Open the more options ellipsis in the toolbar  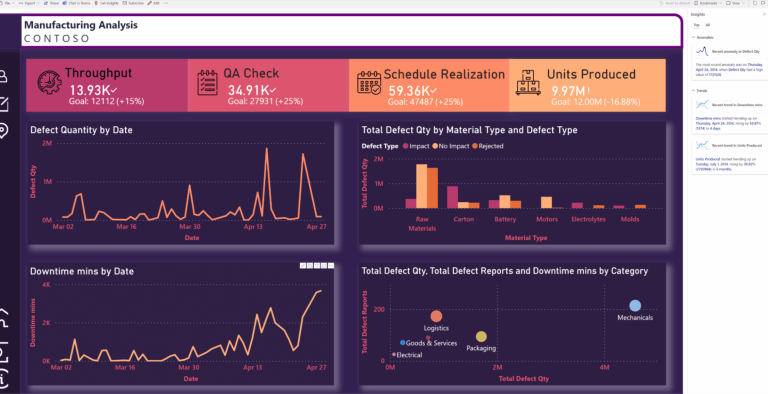tap(167, 3)
